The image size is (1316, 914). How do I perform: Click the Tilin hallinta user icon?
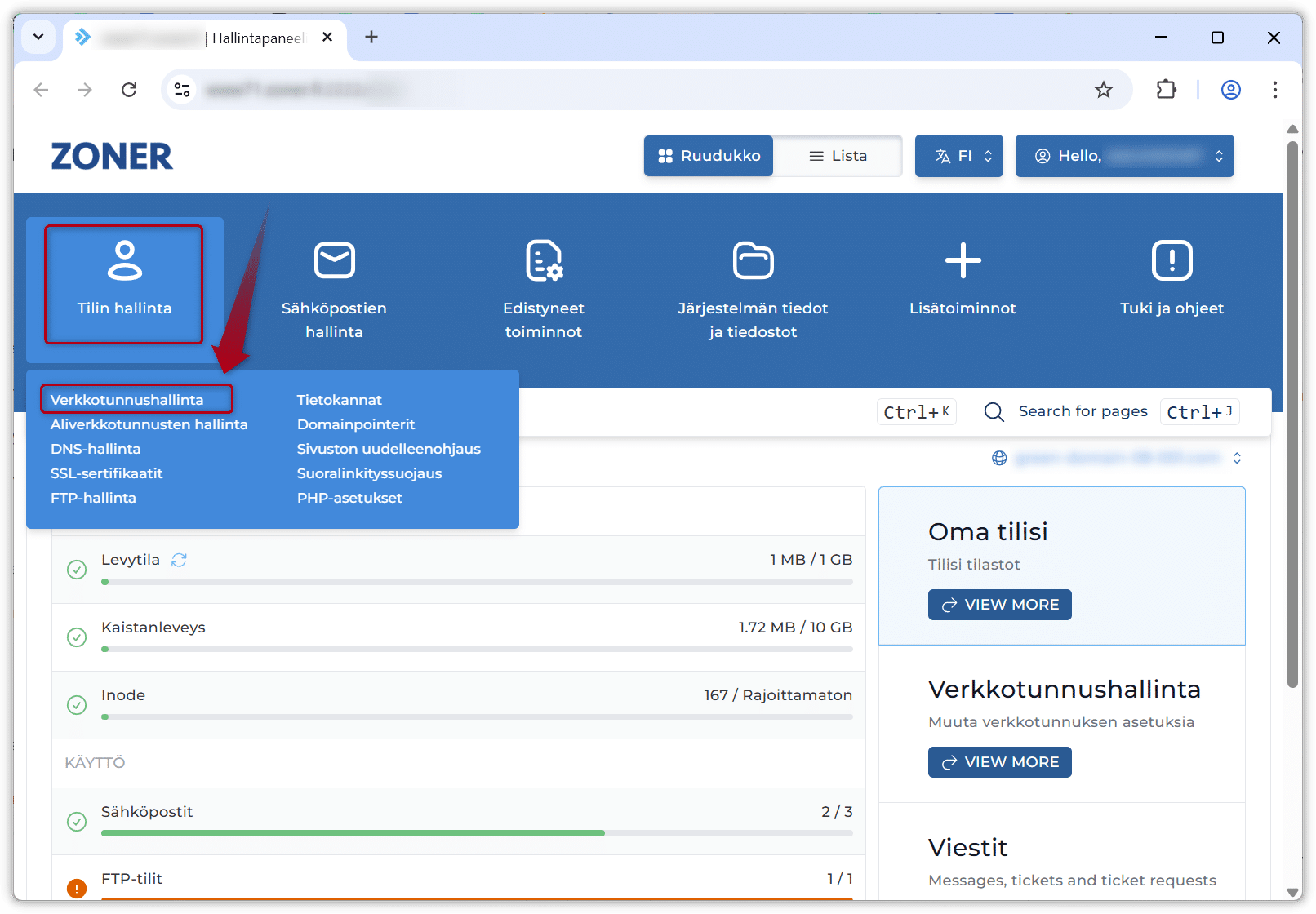(124, 261)
